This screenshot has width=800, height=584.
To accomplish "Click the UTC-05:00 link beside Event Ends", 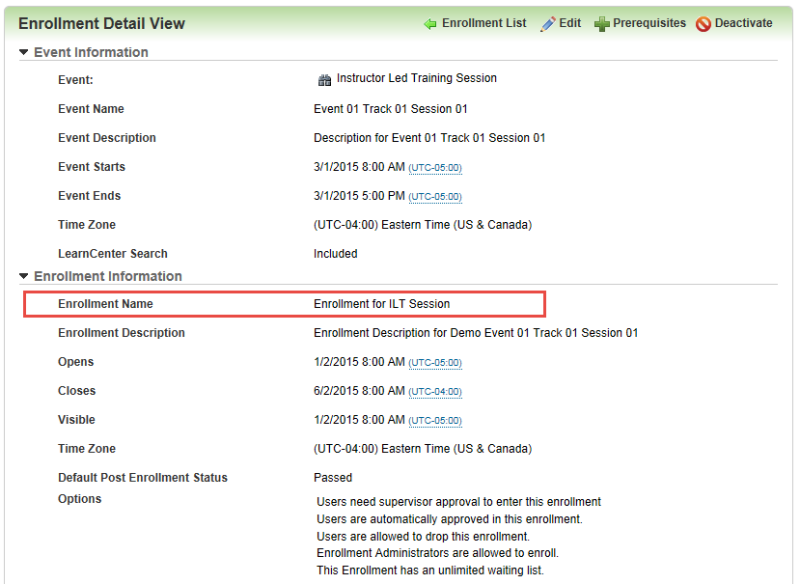I will coord(435,196).
